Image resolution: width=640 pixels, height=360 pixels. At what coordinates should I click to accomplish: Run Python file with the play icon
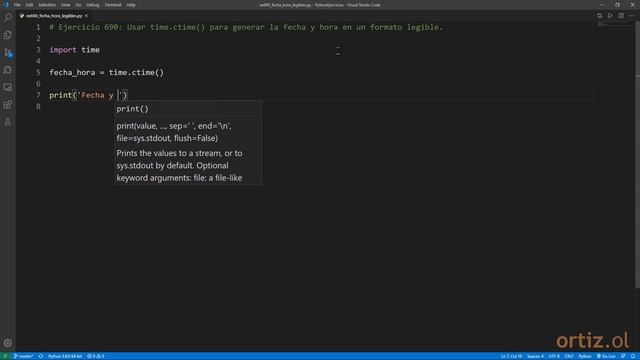point(610,16)
